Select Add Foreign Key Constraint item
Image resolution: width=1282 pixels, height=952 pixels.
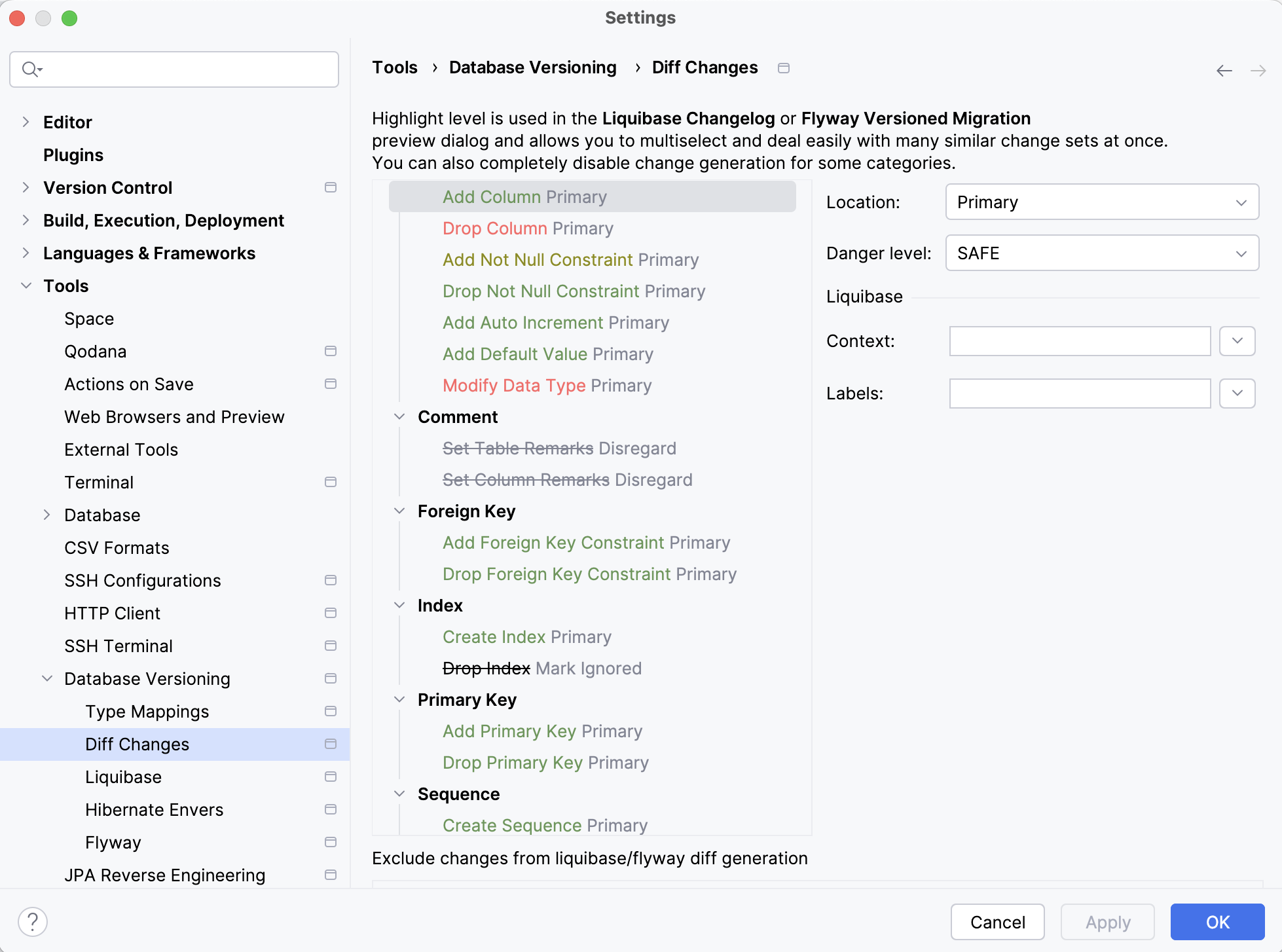point(553,542)
